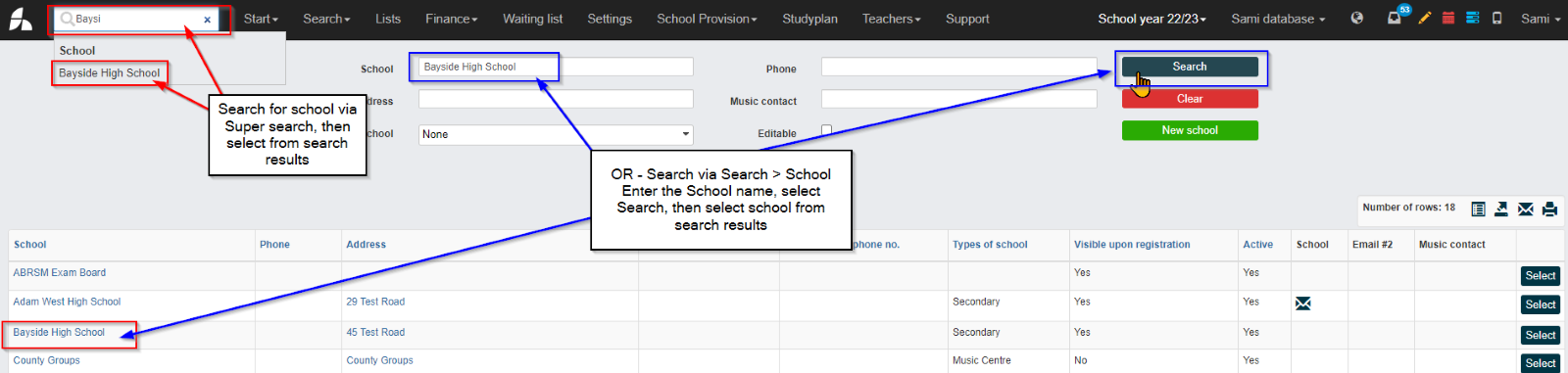
Task: Print the school list via printer icon
Action: (x=1549, y=209)
